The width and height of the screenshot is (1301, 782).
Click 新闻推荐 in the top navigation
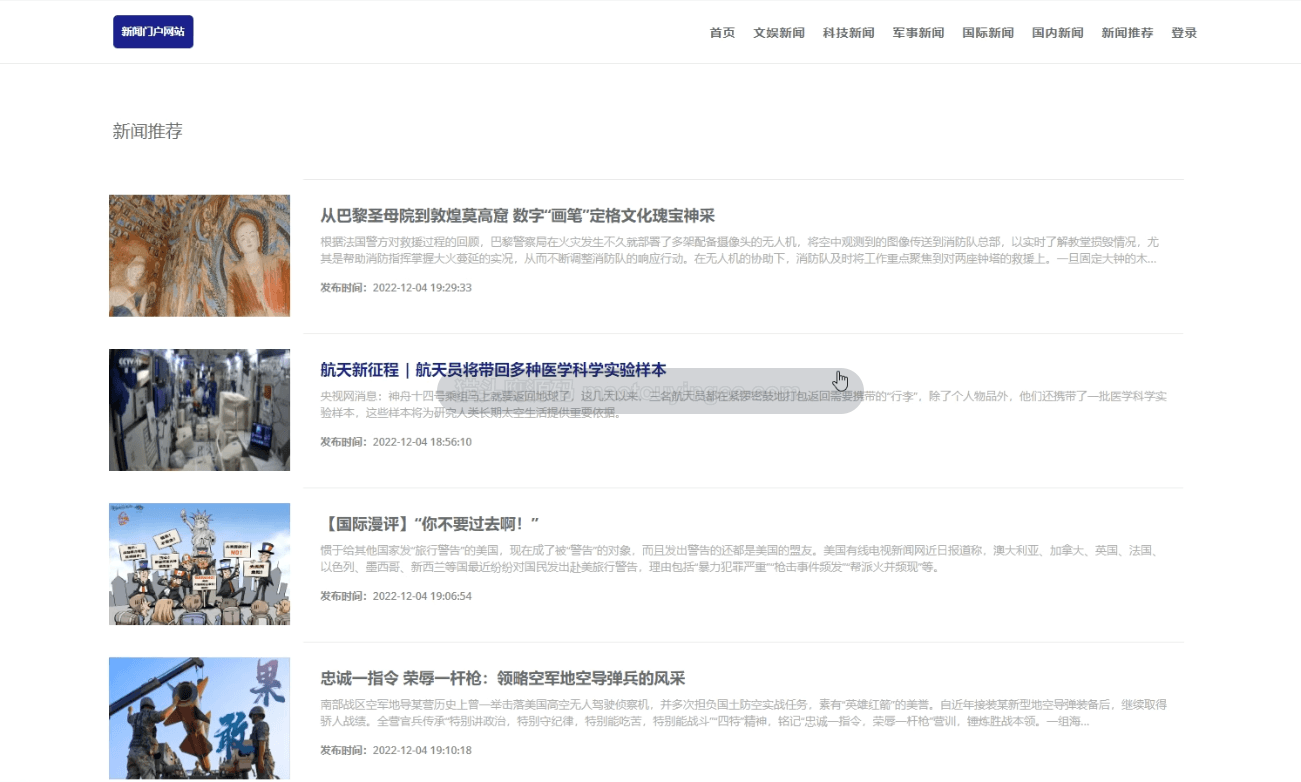pyautogui.click(x=1127, y=33)
